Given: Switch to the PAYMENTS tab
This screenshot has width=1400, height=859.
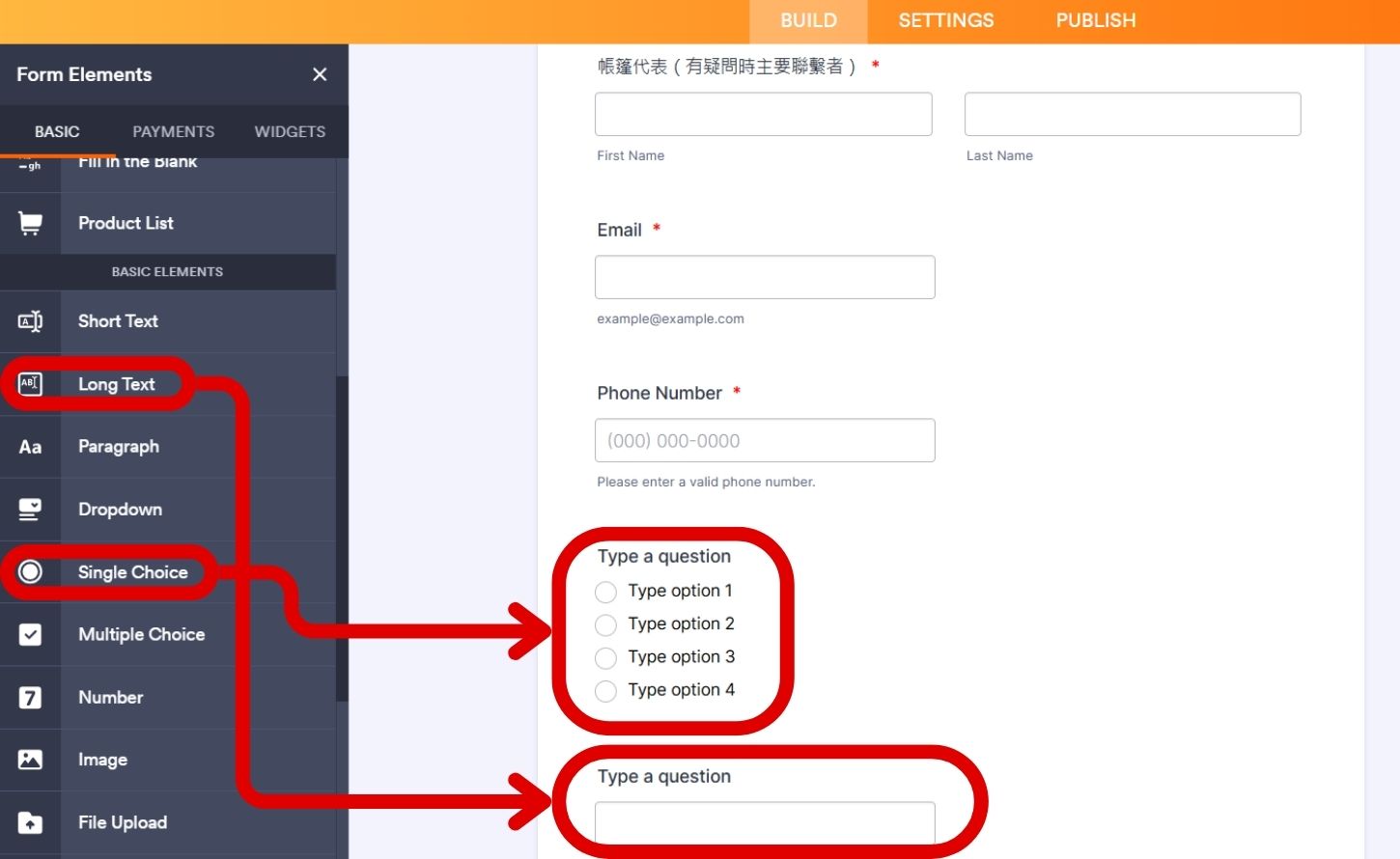Looking at the screenshot, I should 173,131.
